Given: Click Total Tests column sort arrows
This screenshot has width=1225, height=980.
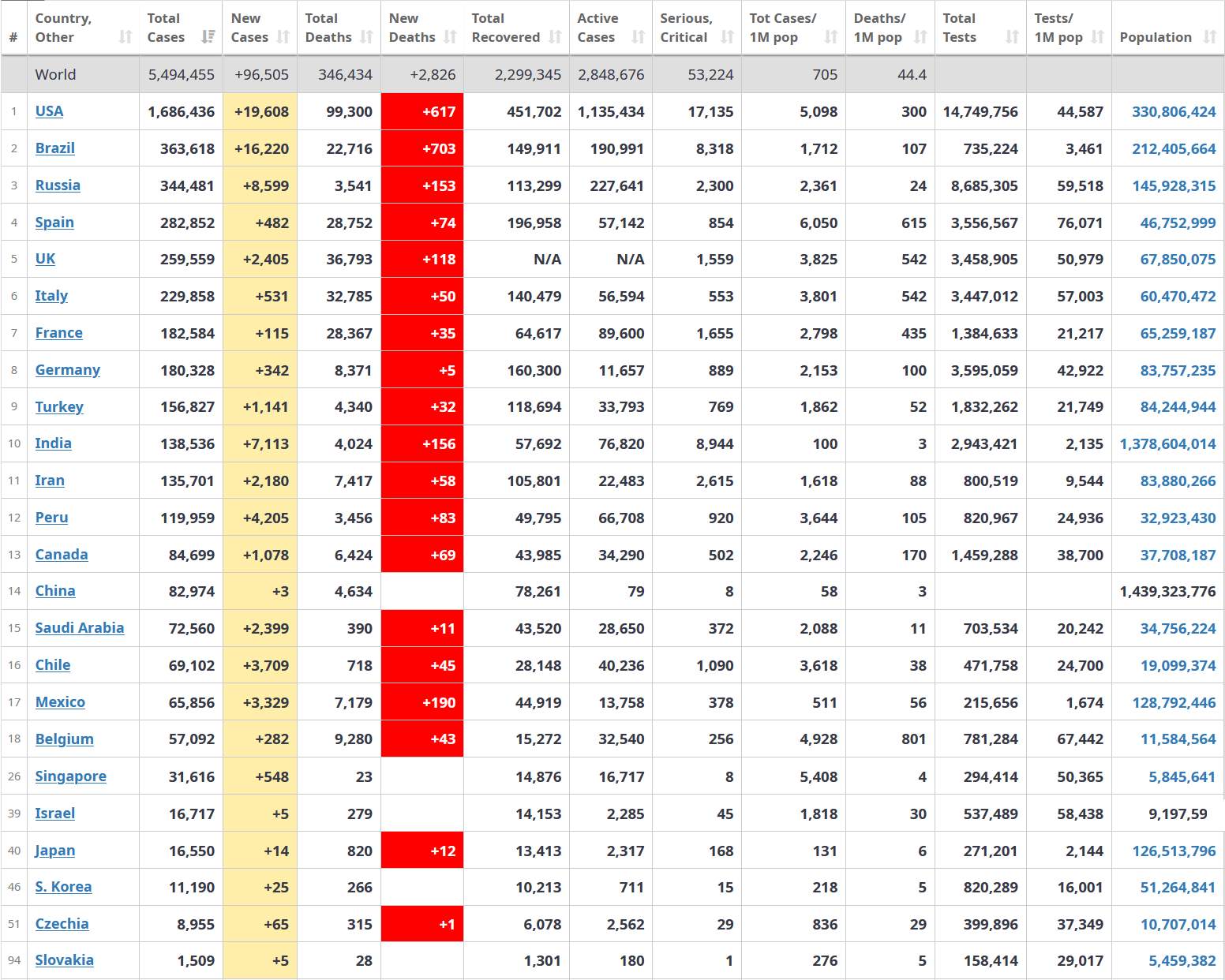Looking at the screenshot, I should click(1012, 37).
